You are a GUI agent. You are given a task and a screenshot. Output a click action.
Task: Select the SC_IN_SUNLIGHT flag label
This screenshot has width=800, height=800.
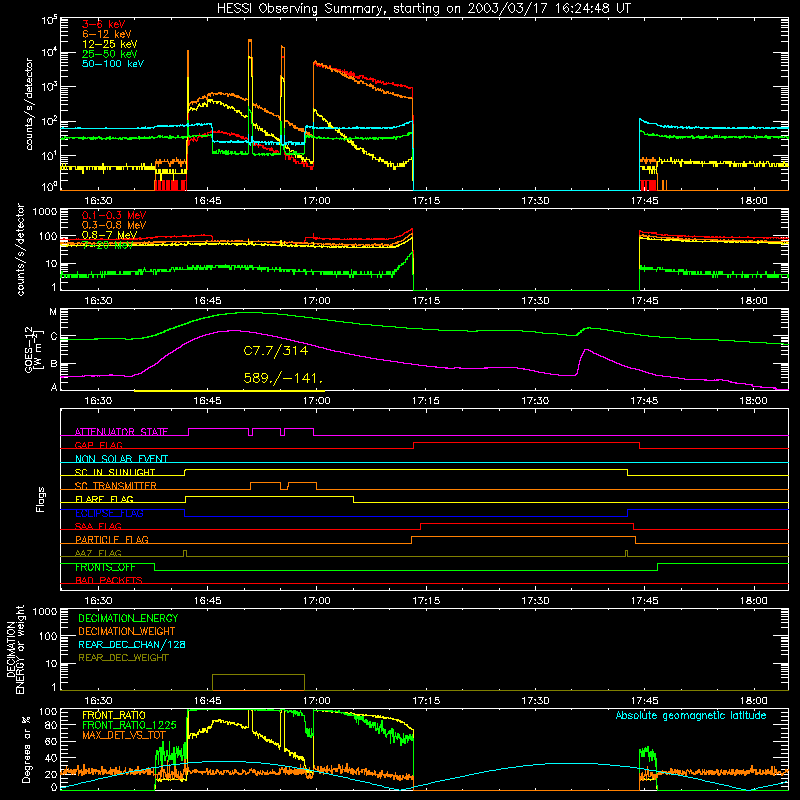pos(115,472)
